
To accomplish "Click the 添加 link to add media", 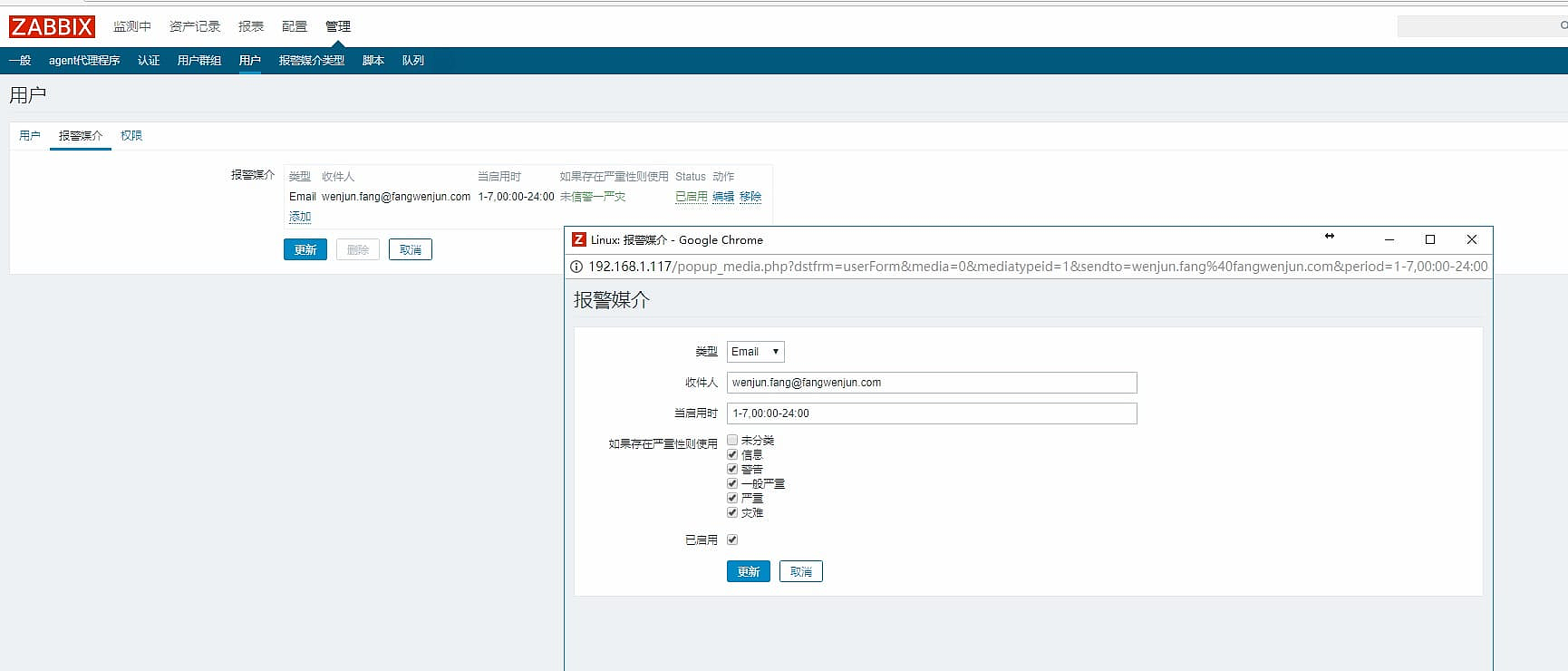I will coord(300,217).
